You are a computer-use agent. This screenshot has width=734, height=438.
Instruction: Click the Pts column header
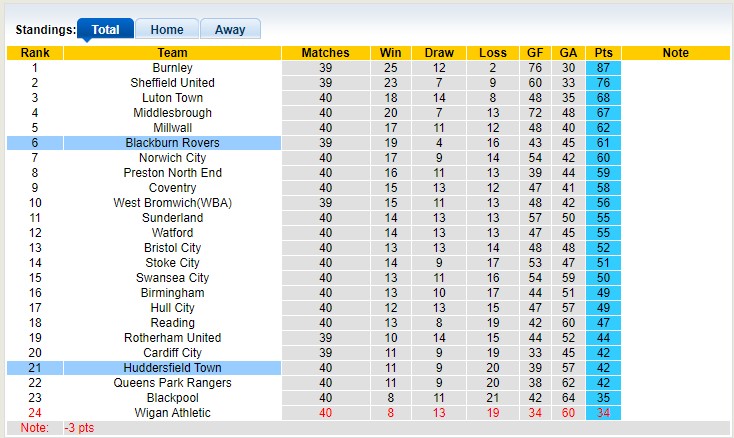[603, 53]
